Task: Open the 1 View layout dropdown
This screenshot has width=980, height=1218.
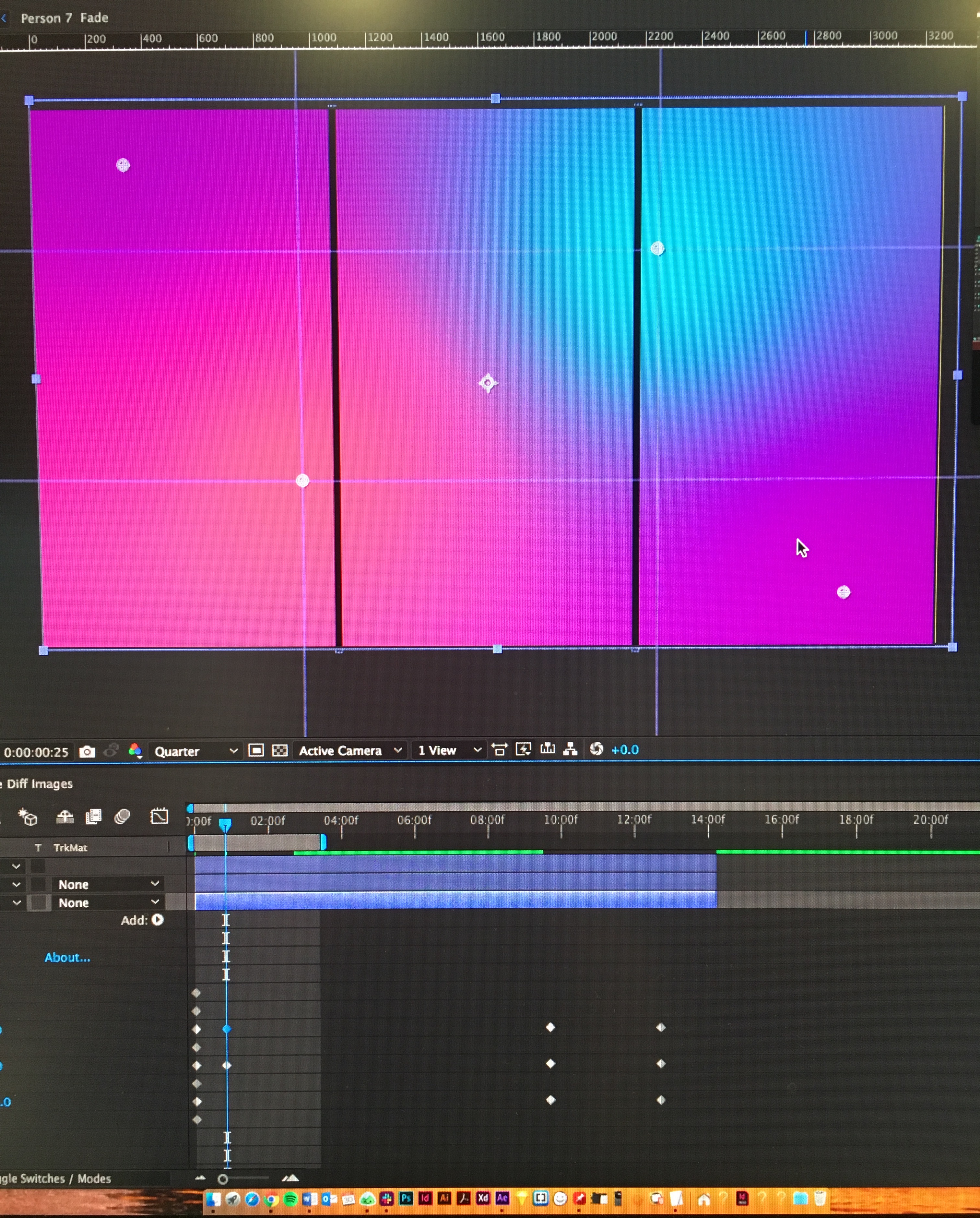Action: point(449,750)
